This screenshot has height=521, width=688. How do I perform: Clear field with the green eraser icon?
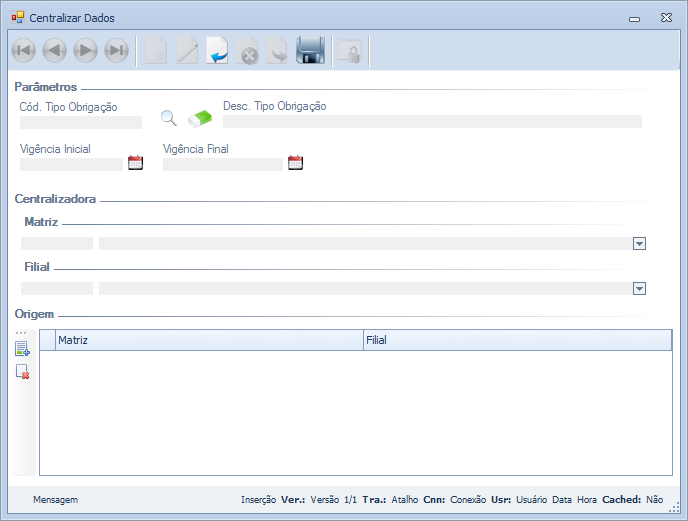coord(200,119)
